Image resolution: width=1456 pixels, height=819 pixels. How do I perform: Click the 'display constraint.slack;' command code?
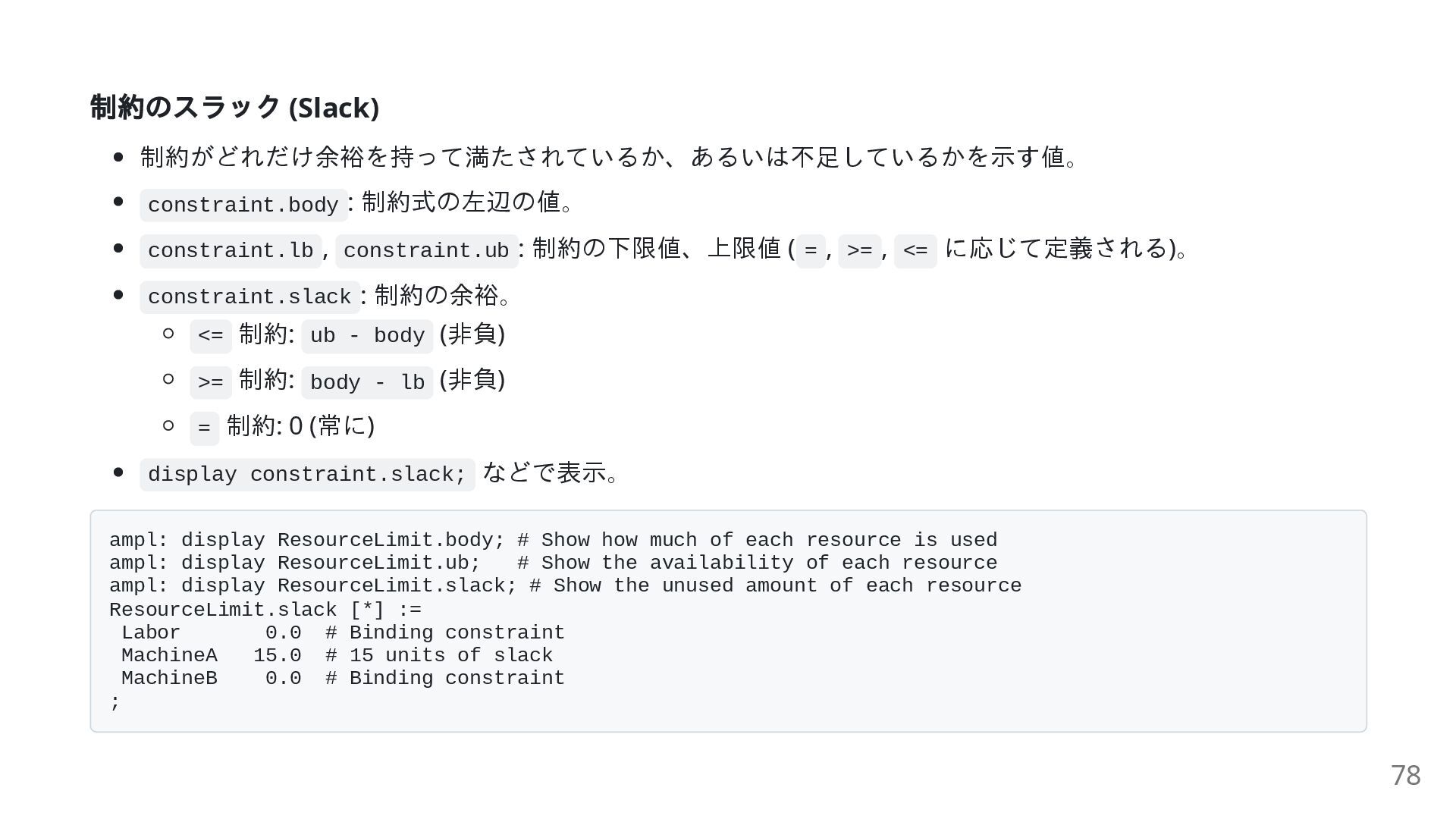pyautogui.click(x=307, y=475)
